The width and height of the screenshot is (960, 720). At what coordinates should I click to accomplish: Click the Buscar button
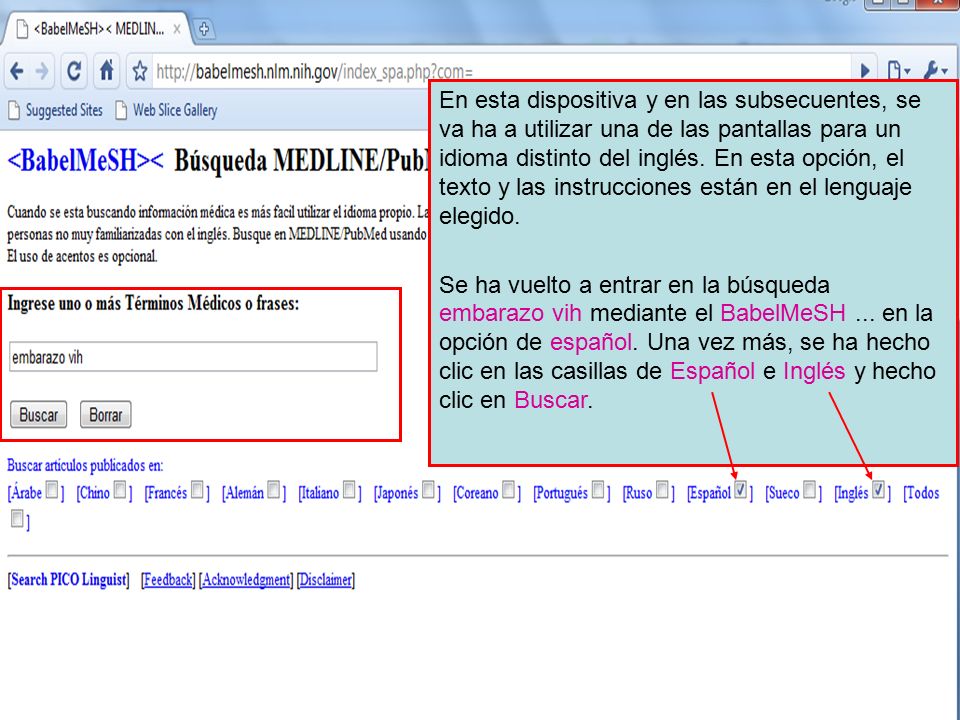pyautogui.click(x=39, y=415)
